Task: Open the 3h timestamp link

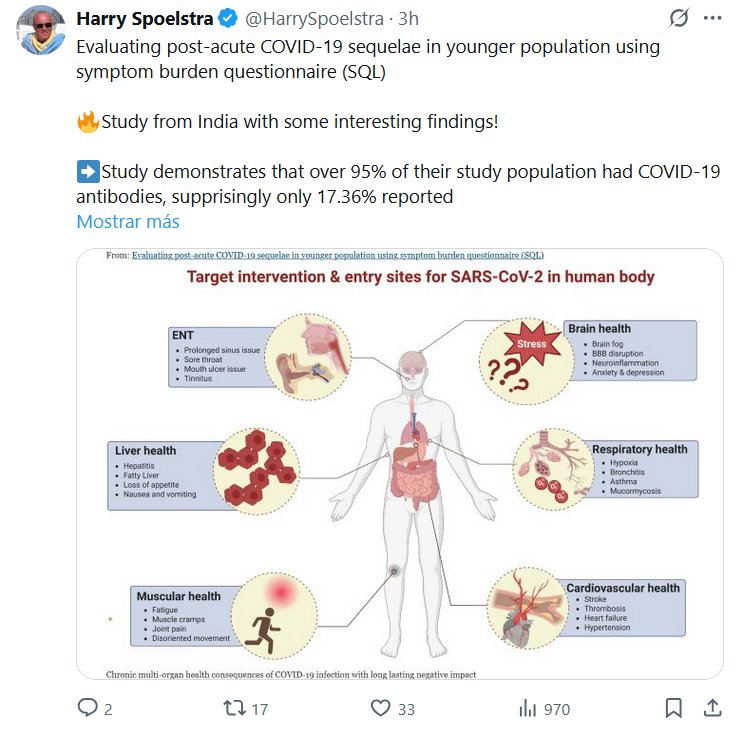Action: pos(408,19)
